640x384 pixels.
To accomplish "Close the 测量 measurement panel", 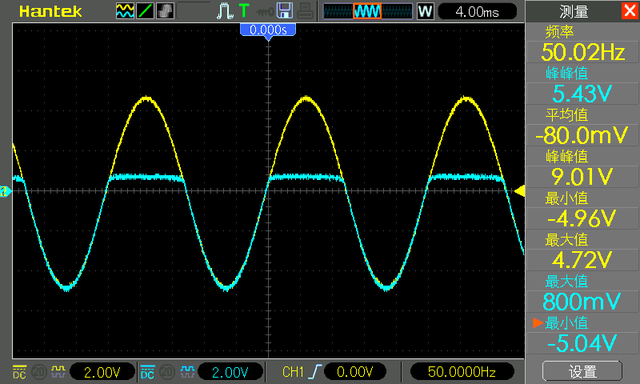I will coord(630,11).
